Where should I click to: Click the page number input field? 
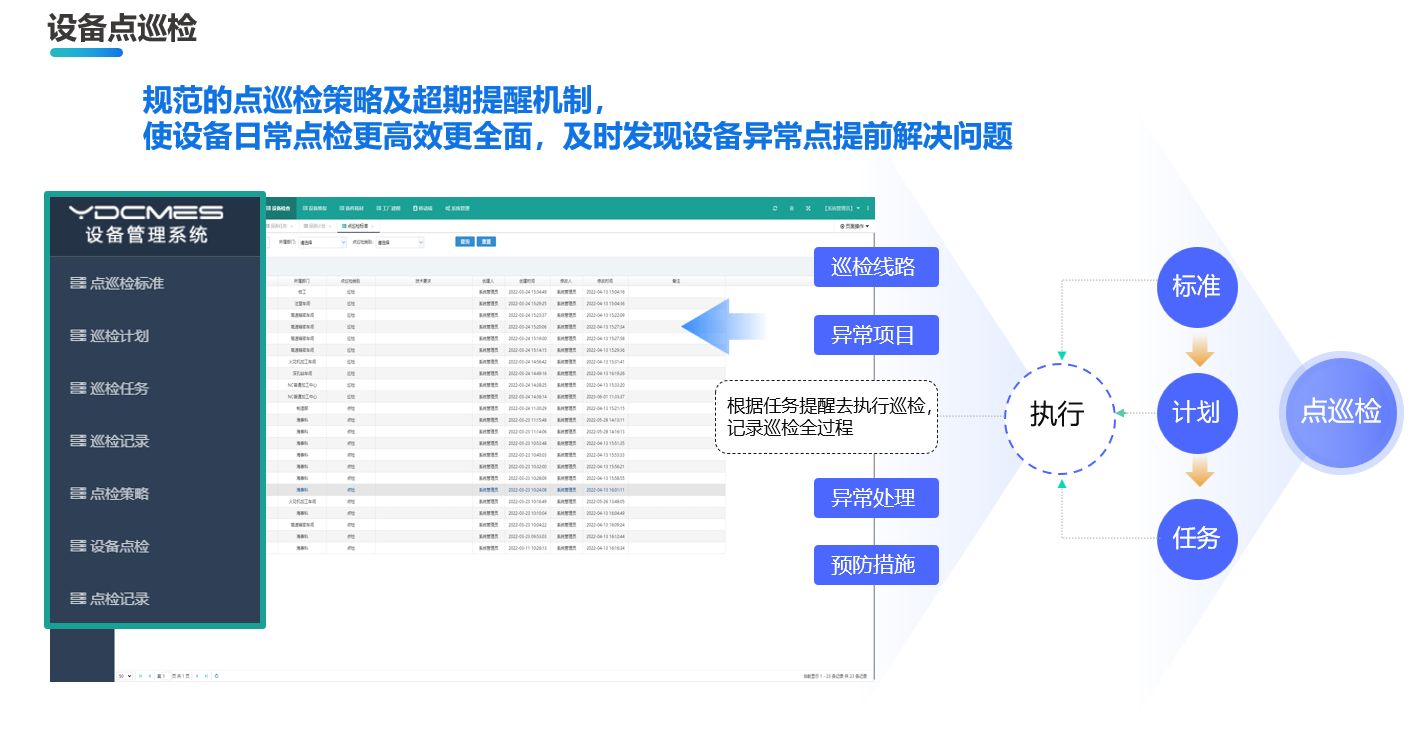[166, 676]
